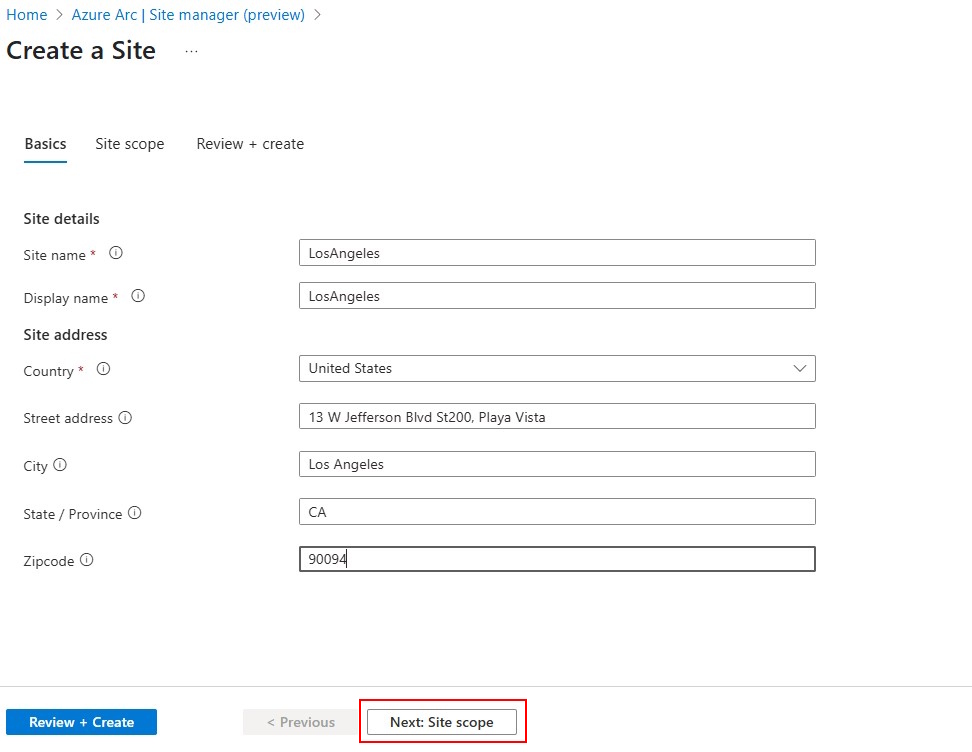
Task: Click the Previous button
Action: click(301, 722)
